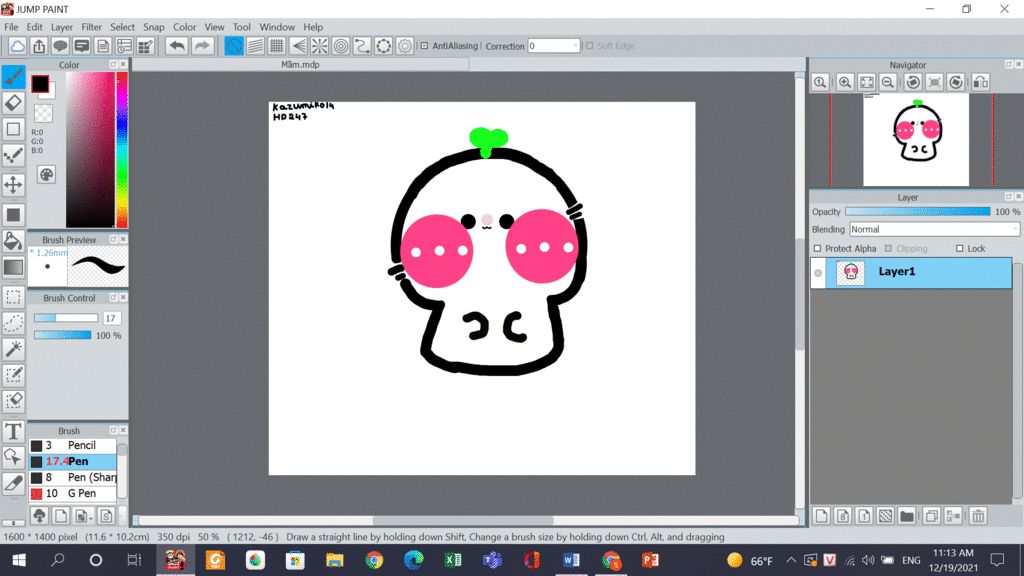Select the Brush tool in the tool column
The width and height of the screenshot is (1024, 576).
13,76
